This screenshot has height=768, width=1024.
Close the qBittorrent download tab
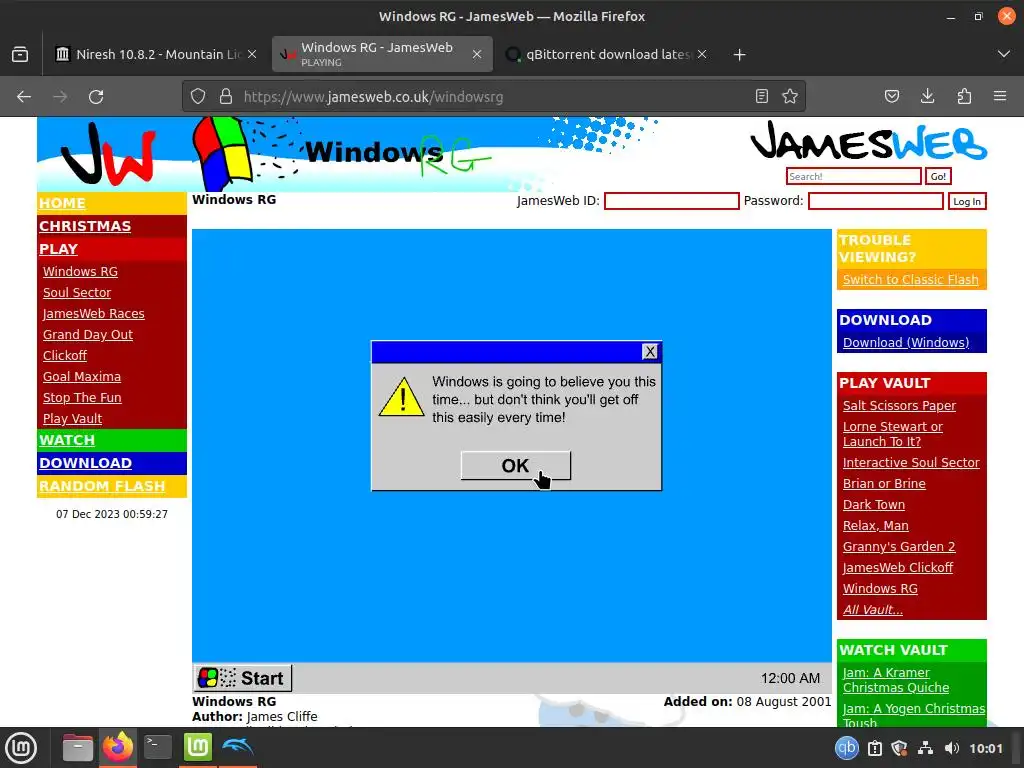click(x=702, y=54)
